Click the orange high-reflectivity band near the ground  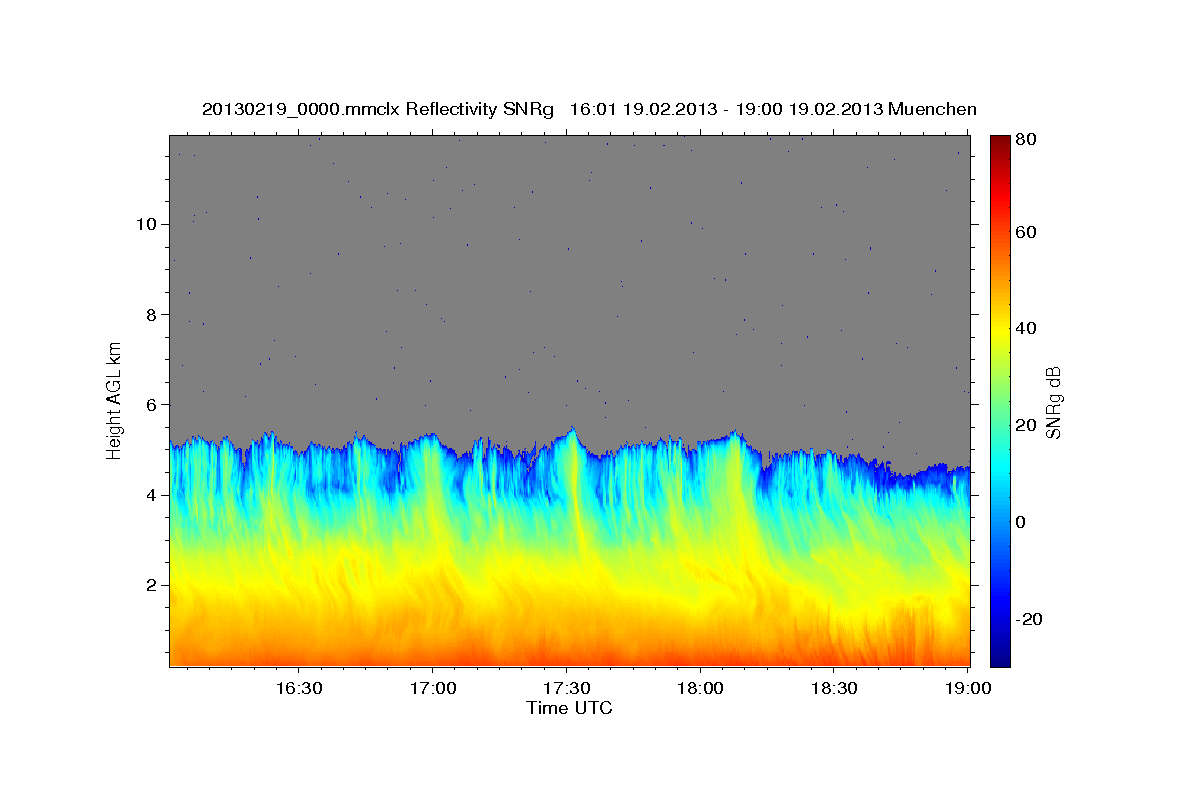click(x=570, y=640)
